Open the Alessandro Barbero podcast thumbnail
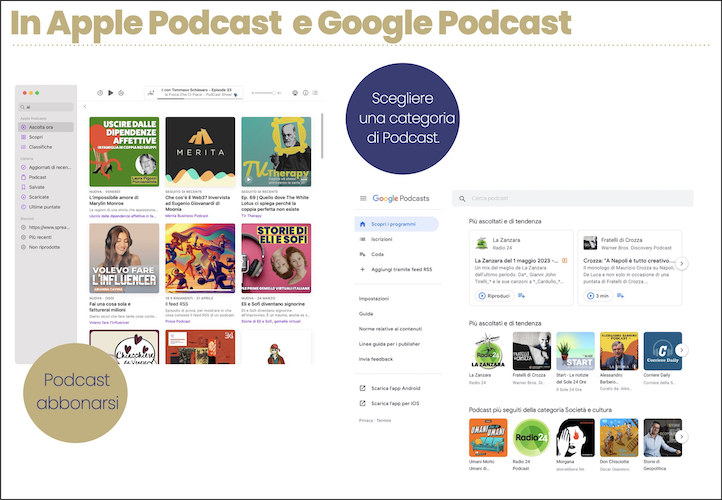This screenshot has width=722, height=500. tap(619, 351)
